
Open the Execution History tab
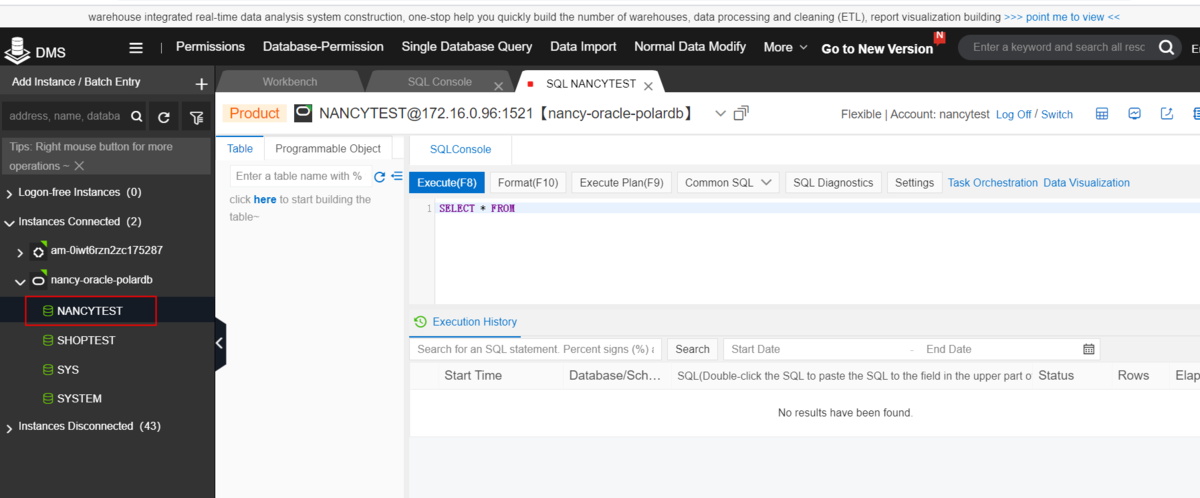click(474, 322)
